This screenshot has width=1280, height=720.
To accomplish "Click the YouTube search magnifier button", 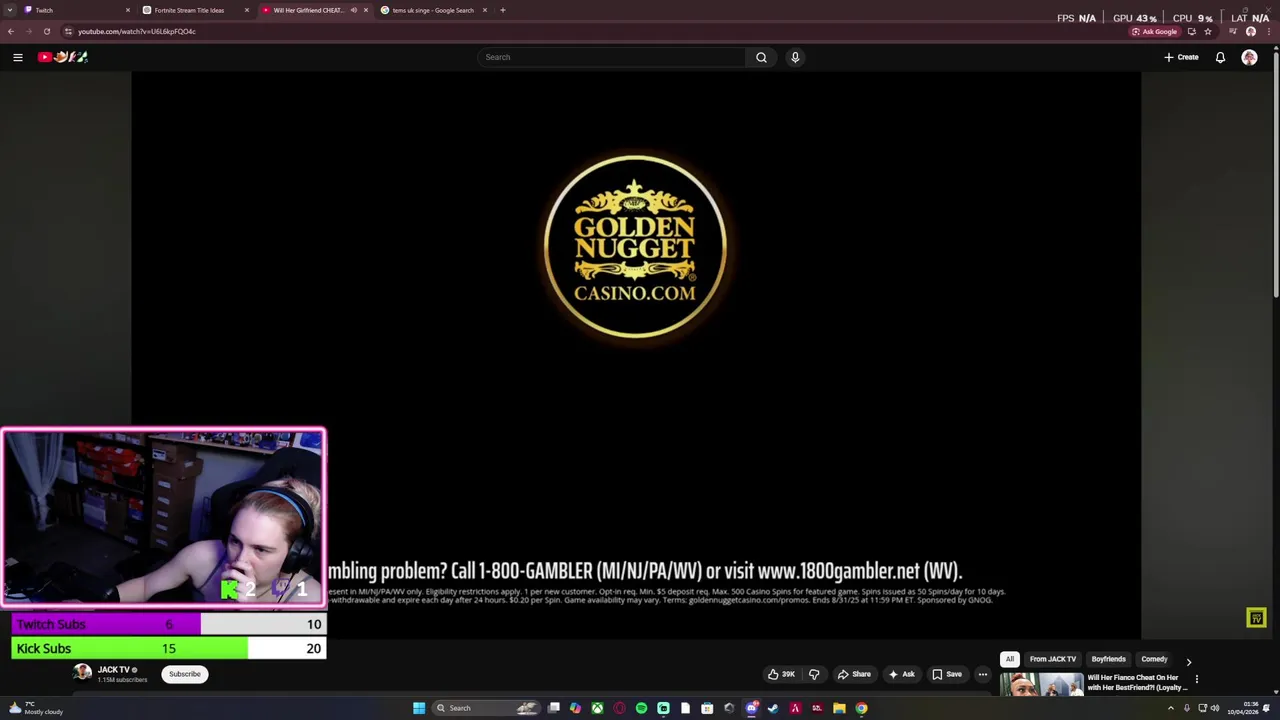I will (761, 57).
